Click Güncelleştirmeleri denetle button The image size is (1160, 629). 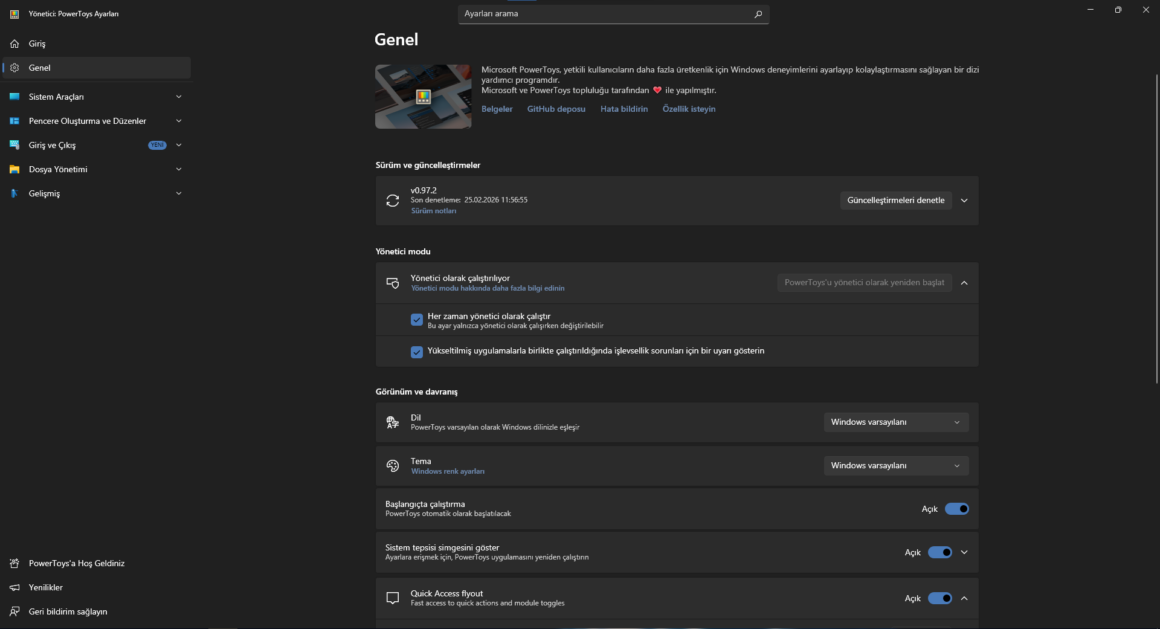pos(895,200)
